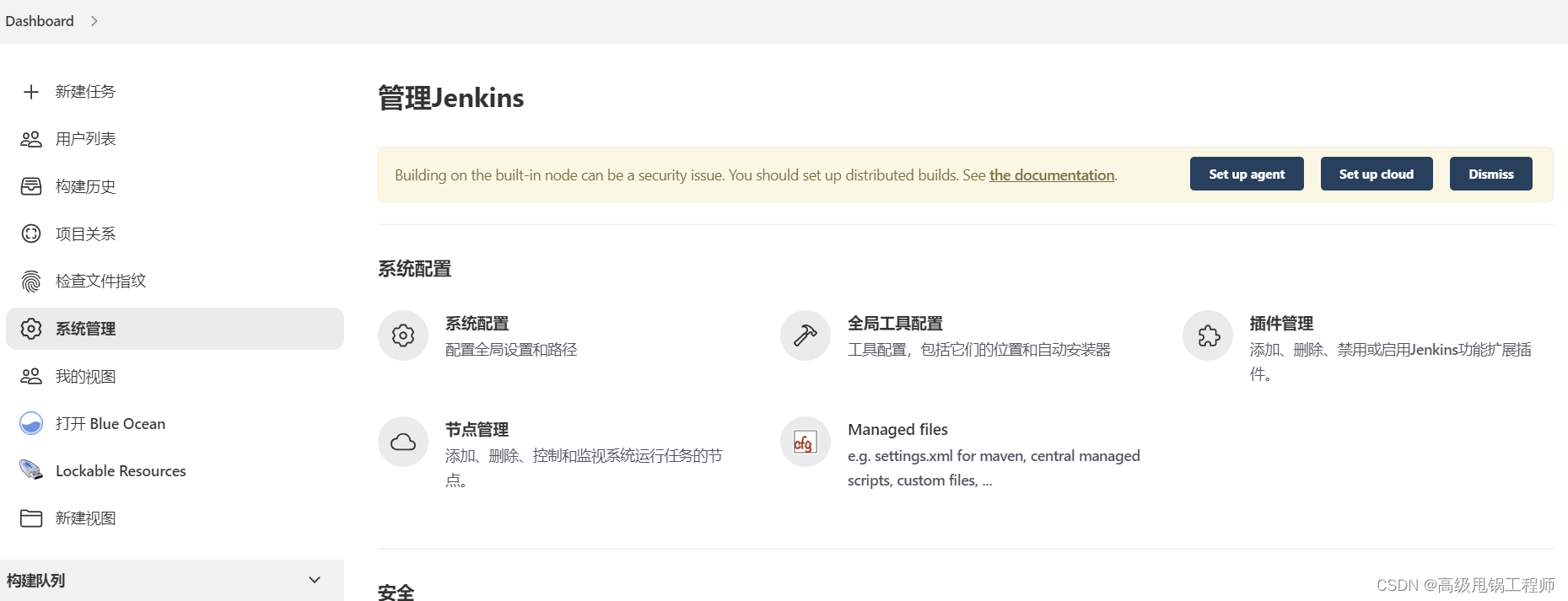This screenshot has width=1568, height=601.
Task: Click the gear icon for 系统配置 card
Action: [403, 335]
